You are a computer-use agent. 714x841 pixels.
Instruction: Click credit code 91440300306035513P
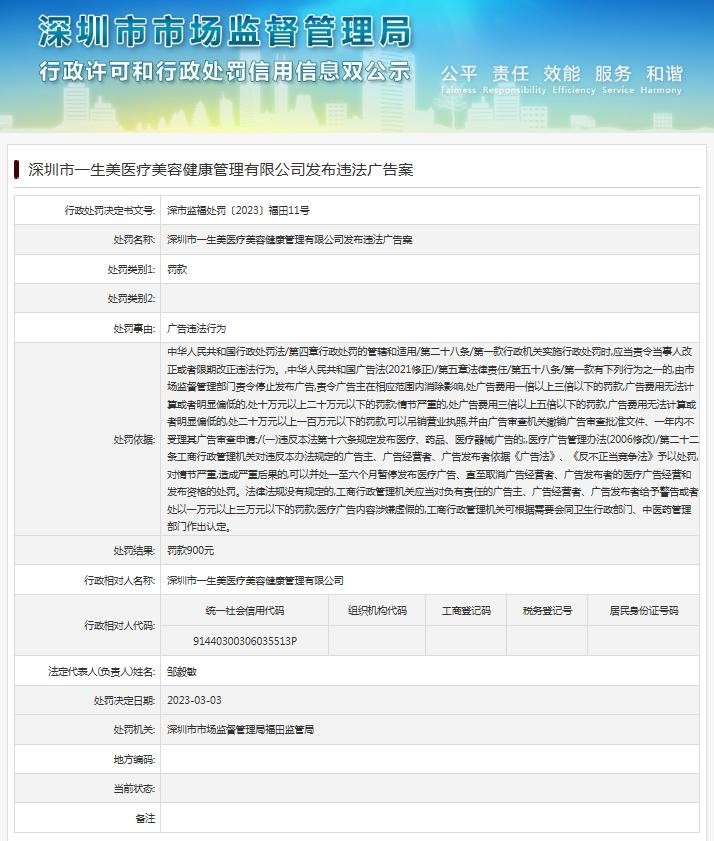point(245,641)
